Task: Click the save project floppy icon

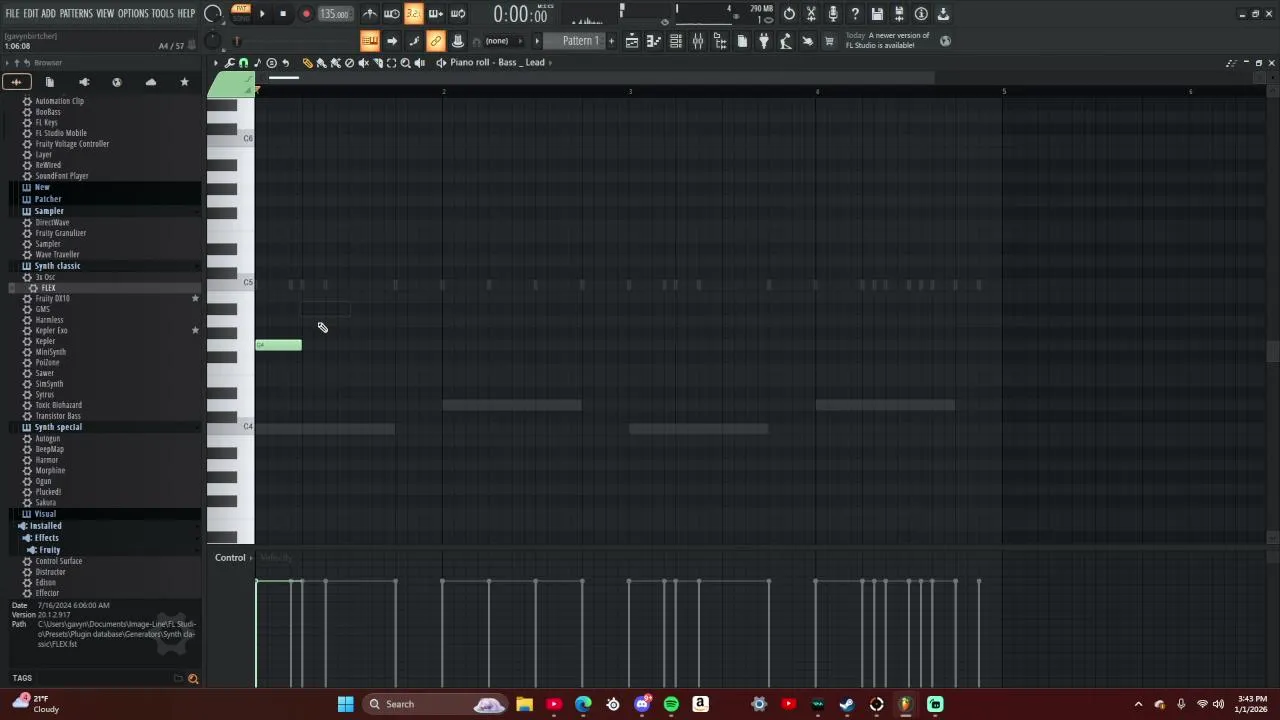Action: pos(877,14)
